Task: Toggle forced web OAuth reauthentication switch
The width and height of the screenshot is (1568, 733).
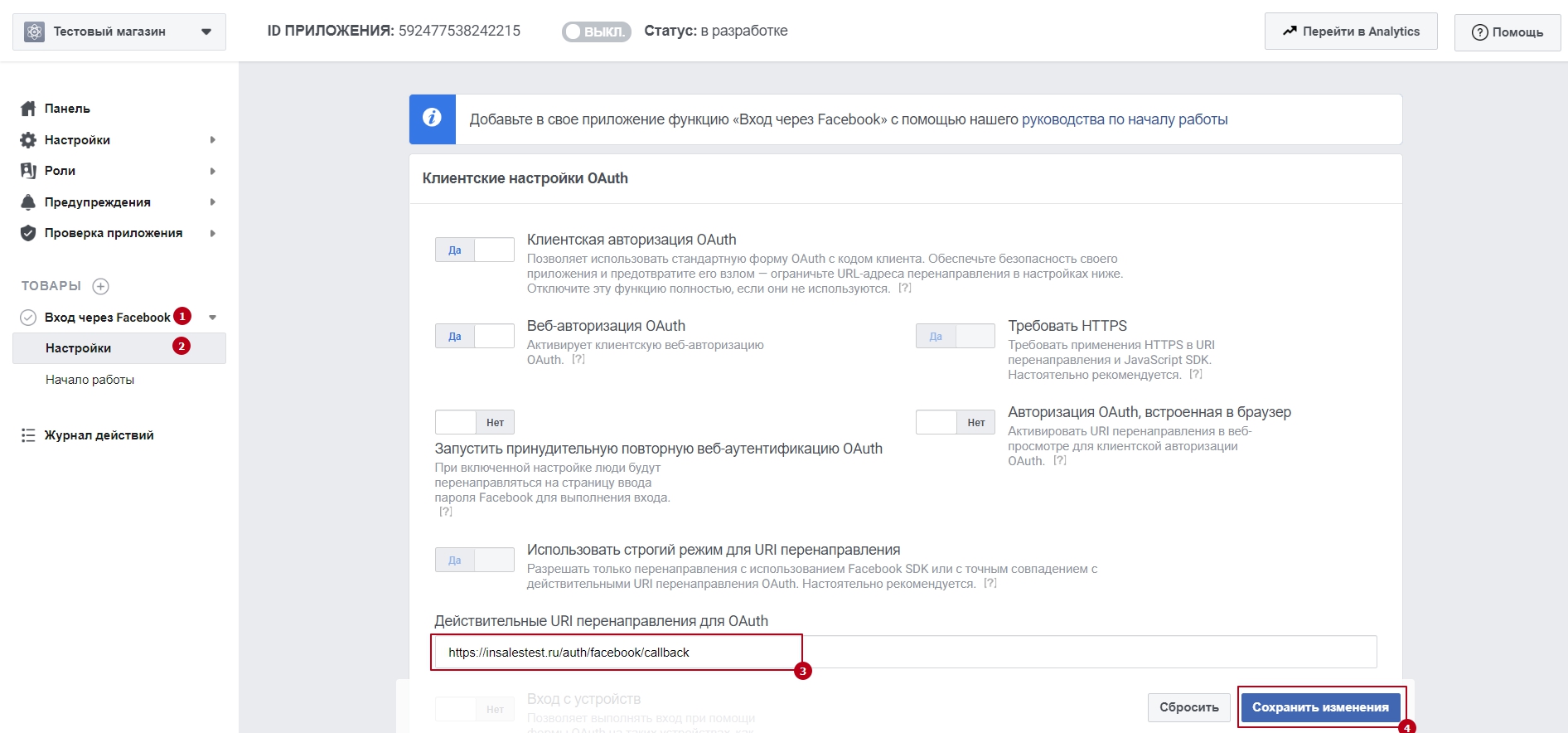Action: [x=475, y=422]
